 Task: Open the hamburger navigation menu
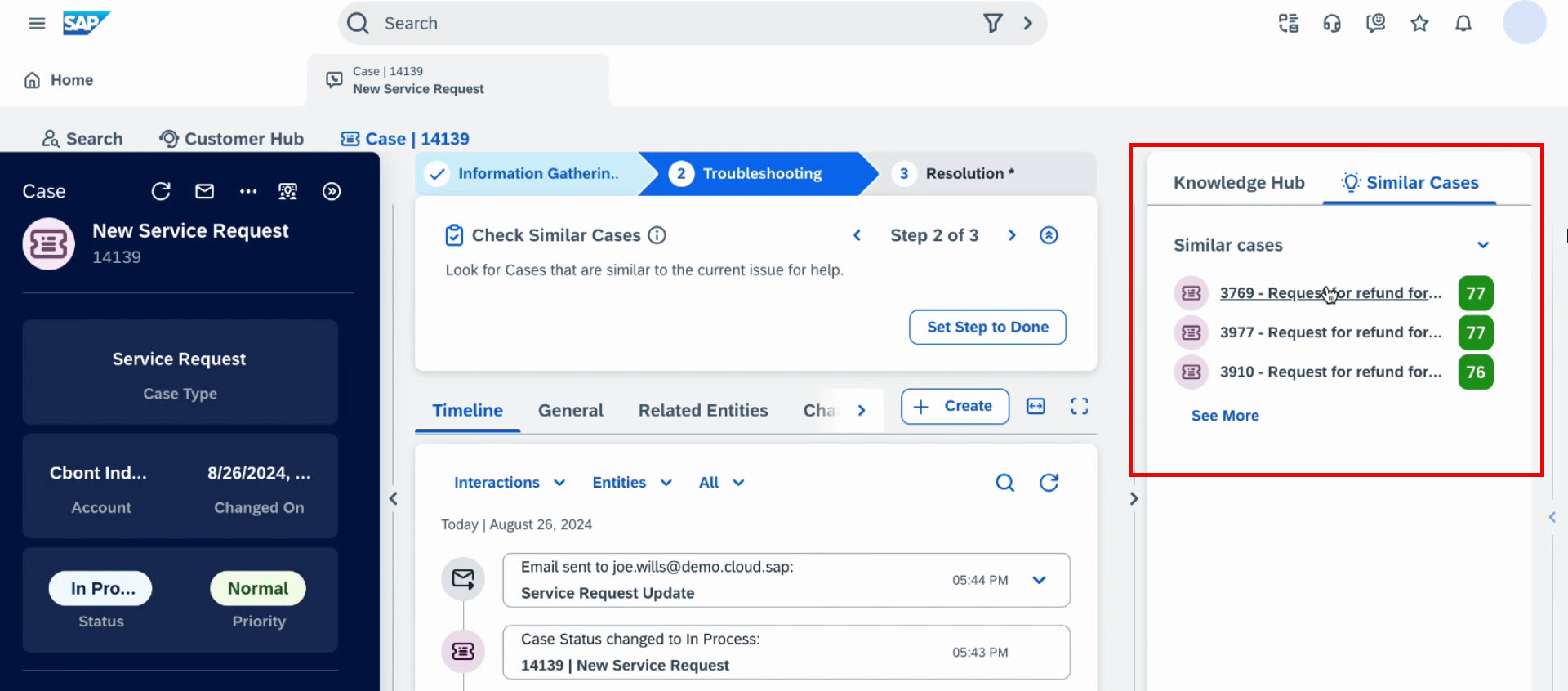click(37, 23)
